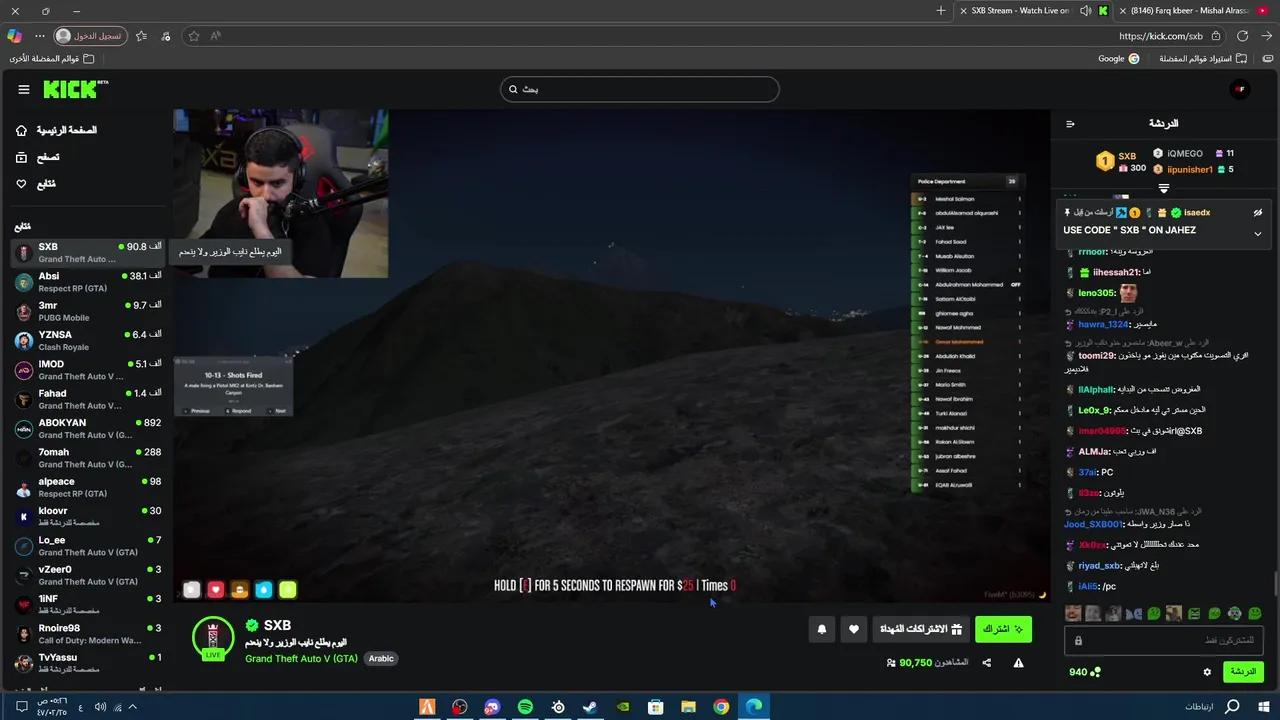Open Absi channel in sidebar

pos(88,282)
